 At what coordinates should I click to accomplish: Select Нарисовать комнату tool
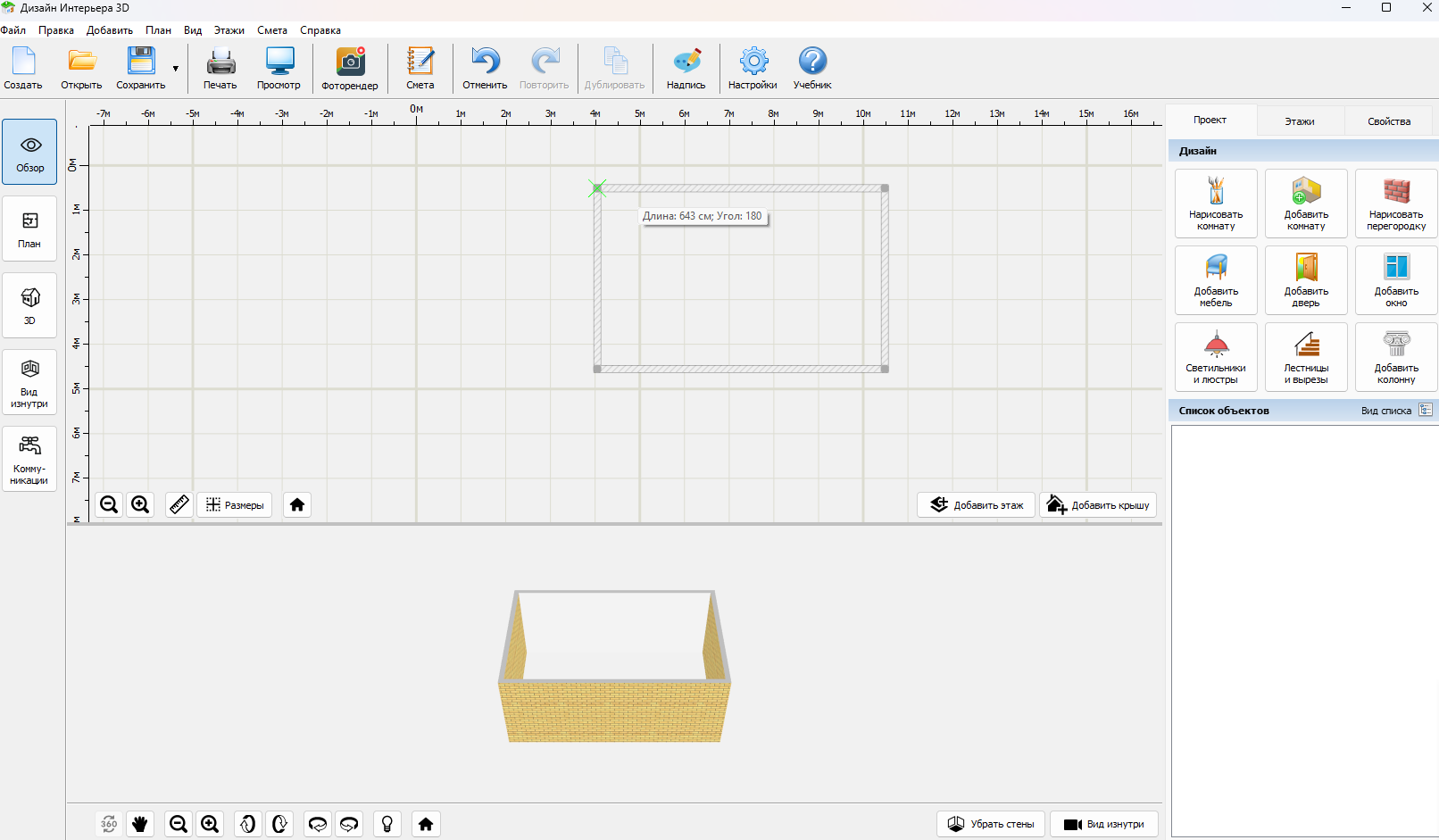coord(1216,204)
